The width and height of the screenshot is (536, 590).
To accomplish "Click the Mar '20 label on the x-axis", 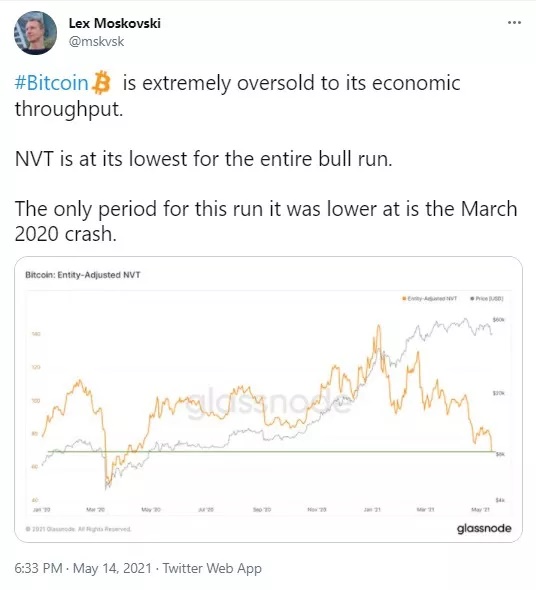I will (x=96, y=509).
